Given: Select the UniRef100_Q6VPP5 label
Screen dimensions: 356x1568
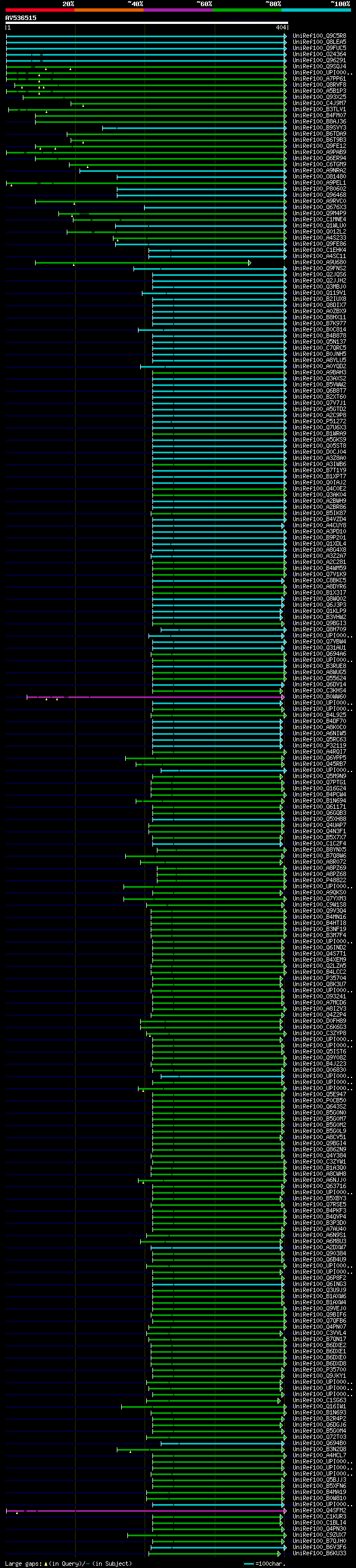Looking at the screenshot, I should pyautogui.click(x=319, y=758).
